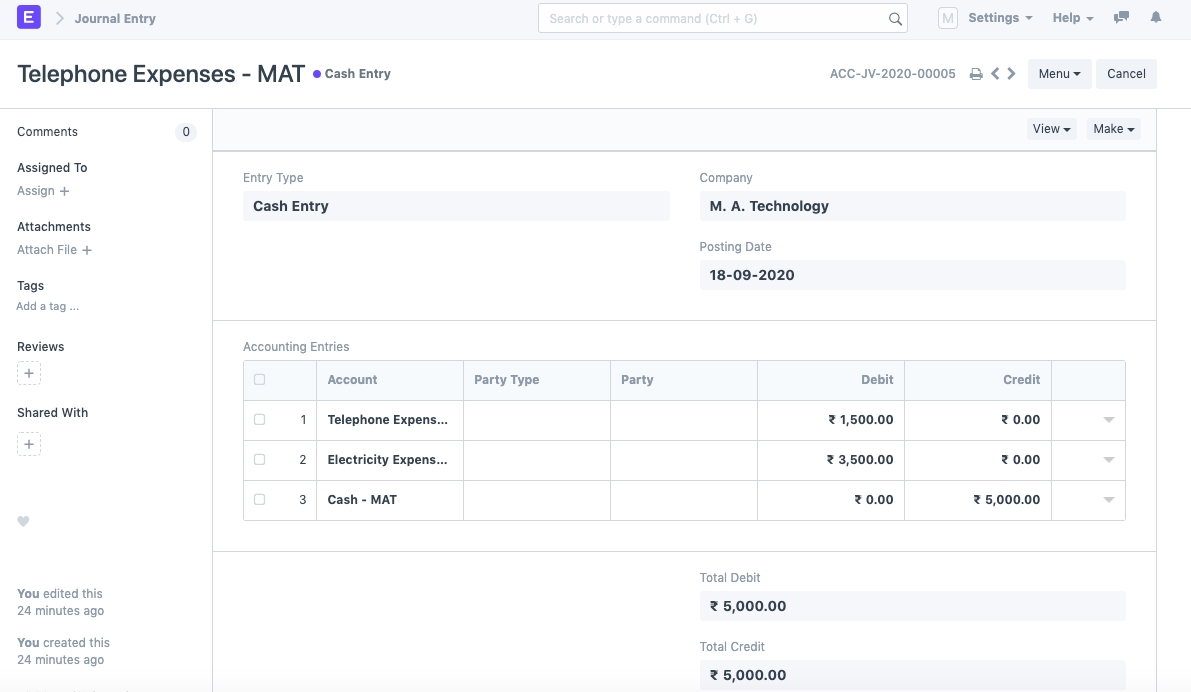Add a review with plus icon
This screenshot has height=692, width=1191.
click(x=29, y=374)
